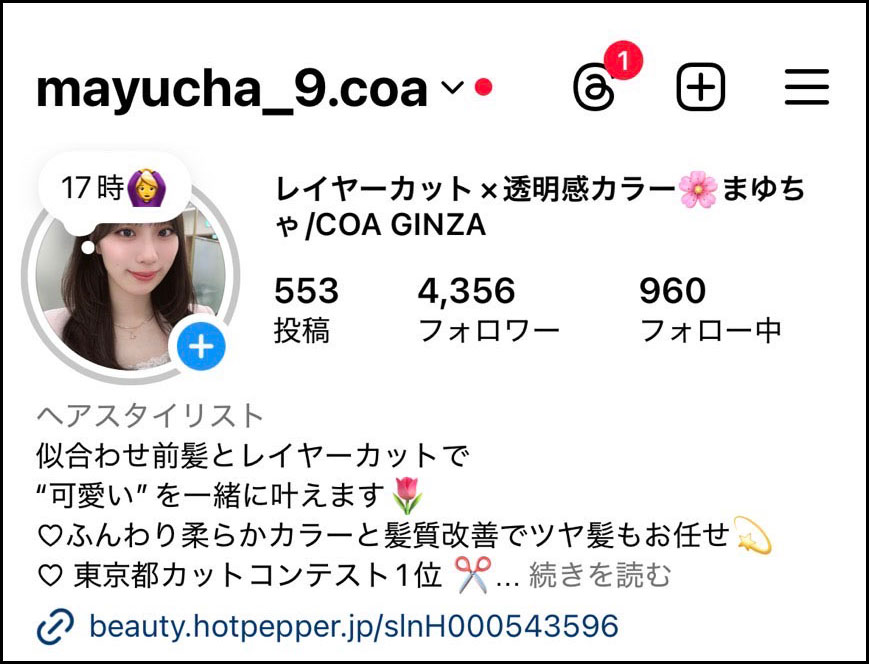This screenshot has height=664, width=869.
Task: Tap the 17時 note bubble
Action: (x=115, y=187)
